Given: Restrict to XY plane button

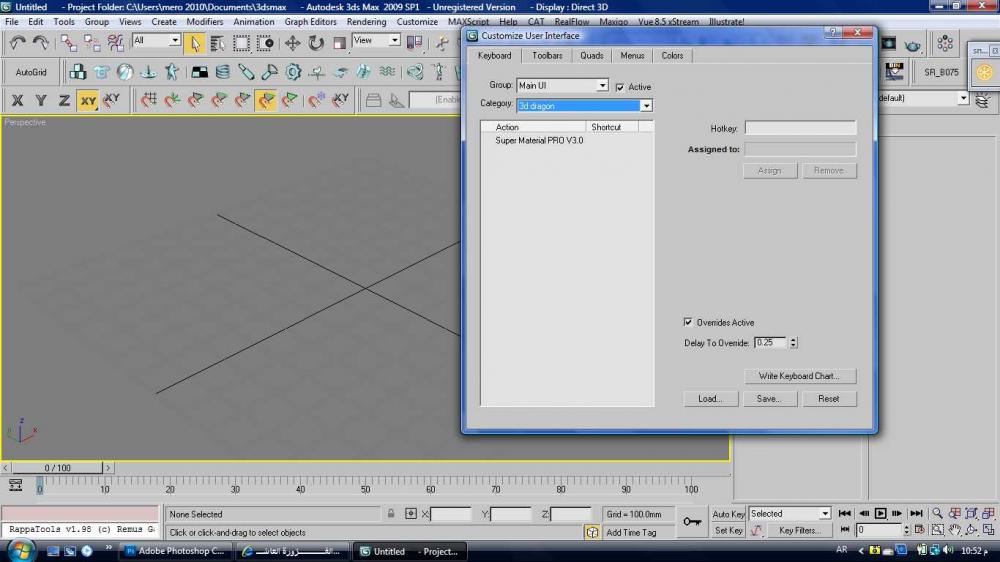Looking at the screenshot, I should (x=87, y=100).
